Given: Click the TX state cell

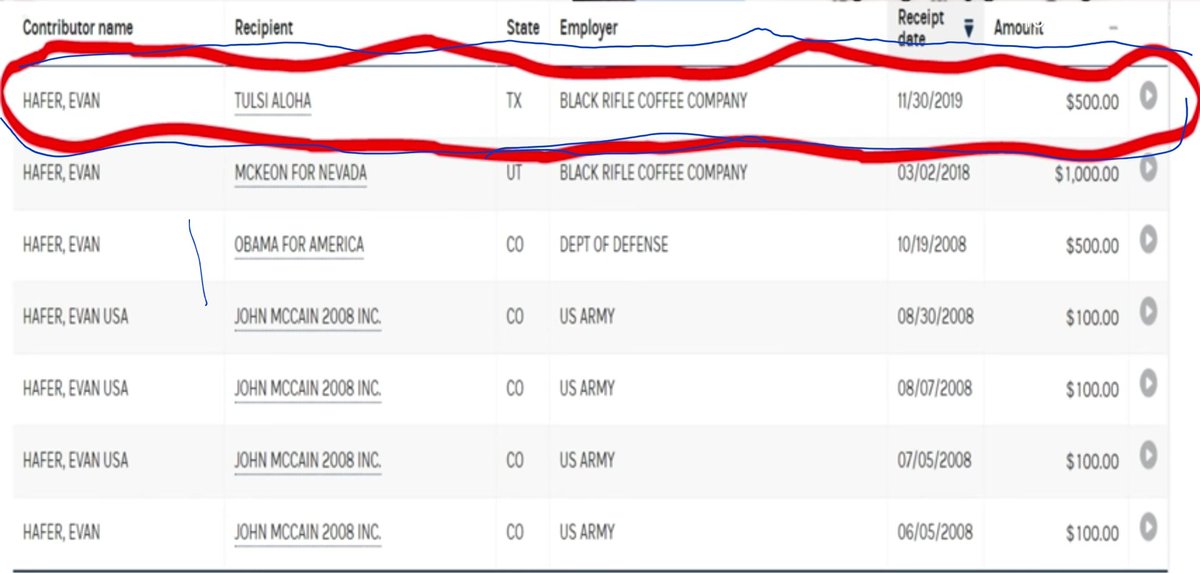Looking at the screenshot, I should 516,101.
